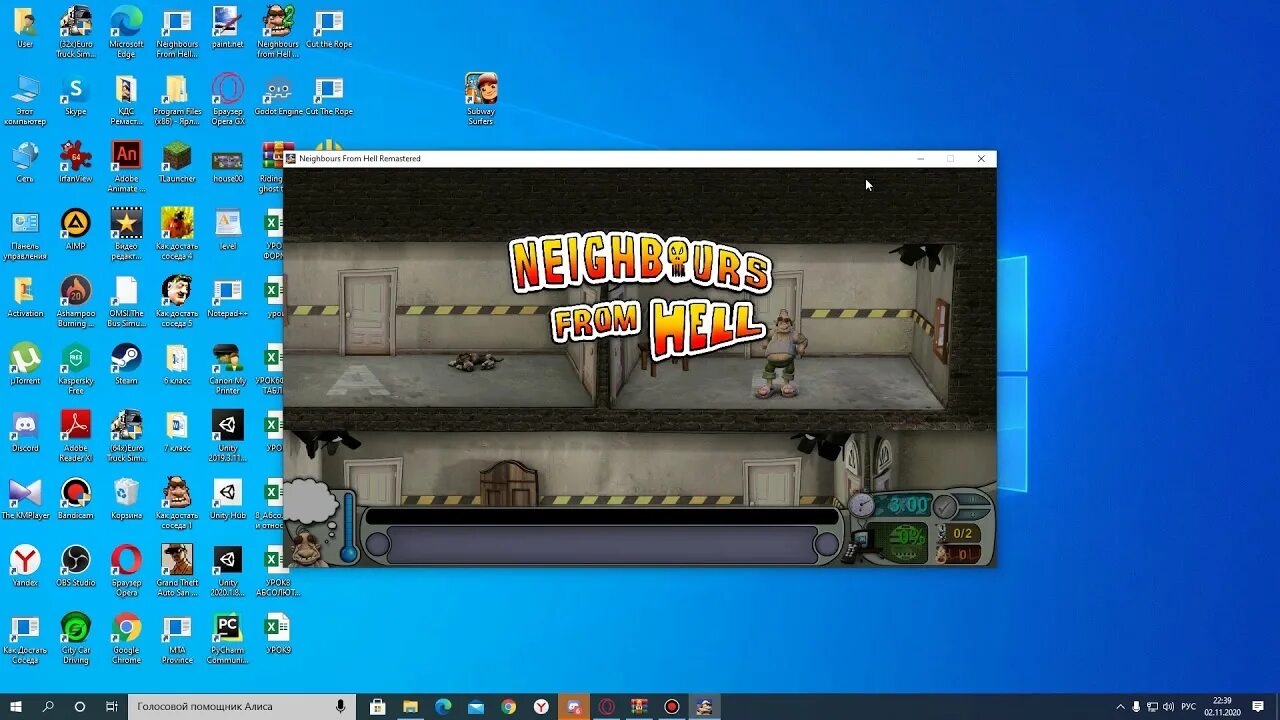This screenshot has width=1280, height=720.
Task: Select the µTorrent desktop icon
Action: (25, 365)
